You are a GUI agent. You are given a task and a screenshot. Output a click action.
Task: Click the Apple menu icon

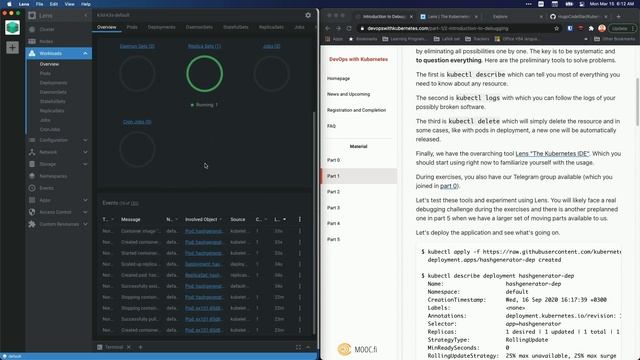pyautogui.click(x=9, y=4)
